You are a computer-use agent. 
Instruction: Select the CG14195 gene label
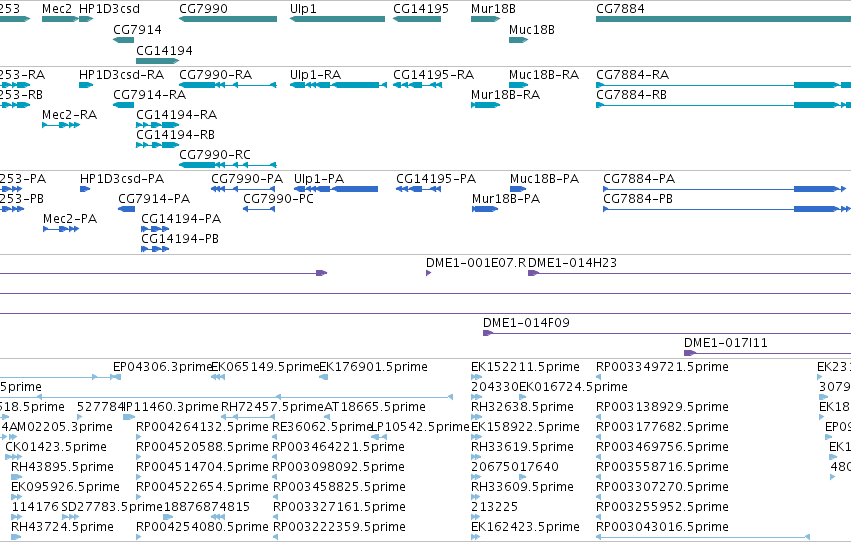(x=421, y=9)
